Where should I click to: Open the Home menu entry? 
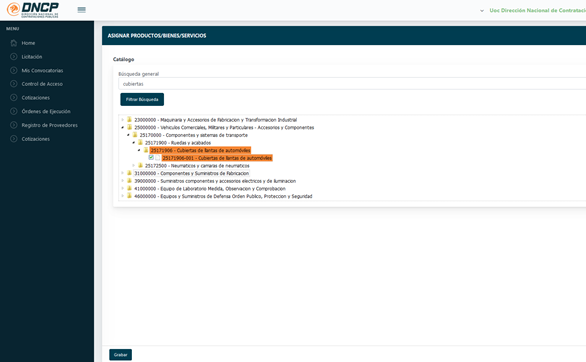(28, 43)
